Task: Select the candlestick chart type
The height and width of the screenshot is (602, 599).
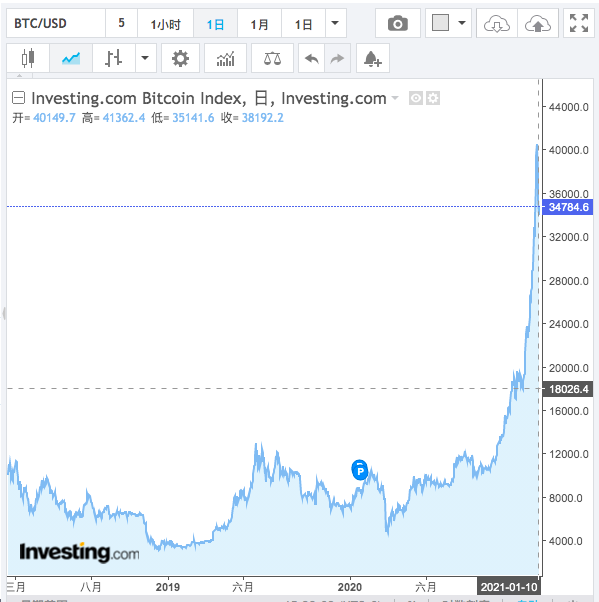Action: [28, 58]
